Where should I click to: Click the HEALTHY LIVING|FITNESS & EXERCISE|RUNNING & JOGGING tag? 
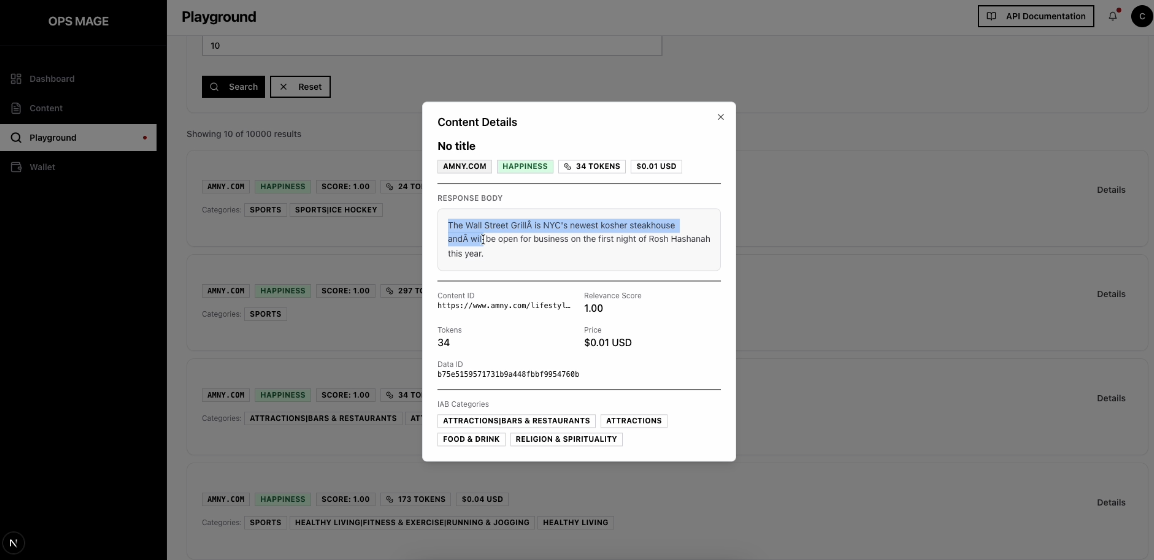412,522
